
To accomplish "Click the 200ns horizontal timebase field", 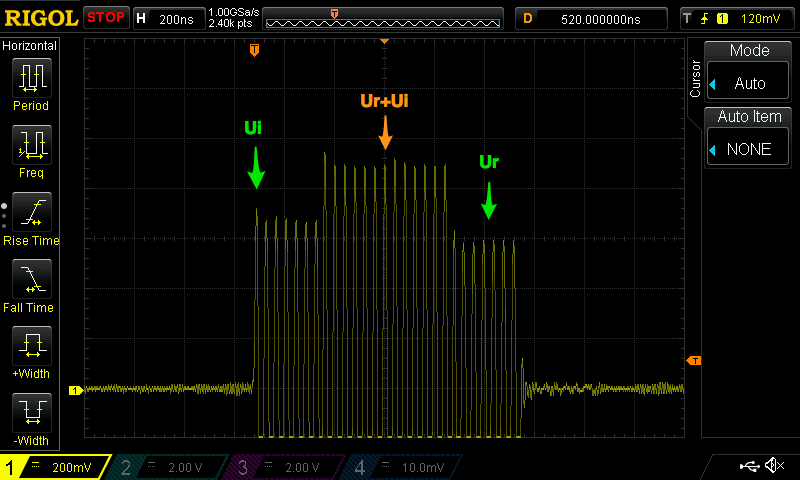I will [167, 18].
